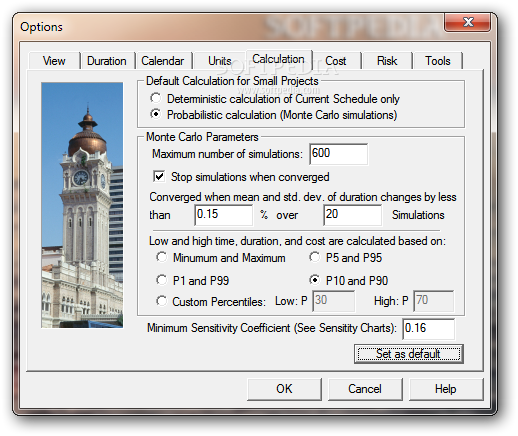Close the Options dialog with X

tap(468, 22)
